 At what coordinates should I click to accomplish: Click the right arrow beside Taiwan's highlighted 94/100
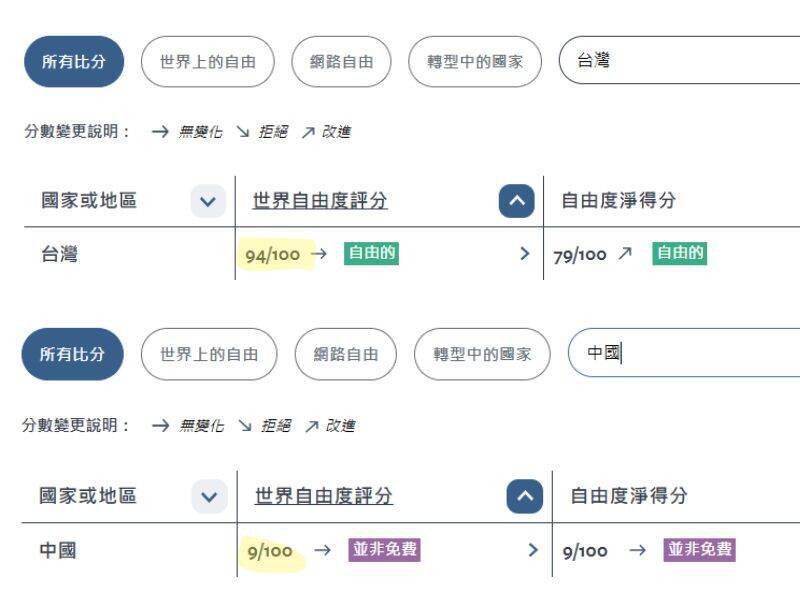319,254
